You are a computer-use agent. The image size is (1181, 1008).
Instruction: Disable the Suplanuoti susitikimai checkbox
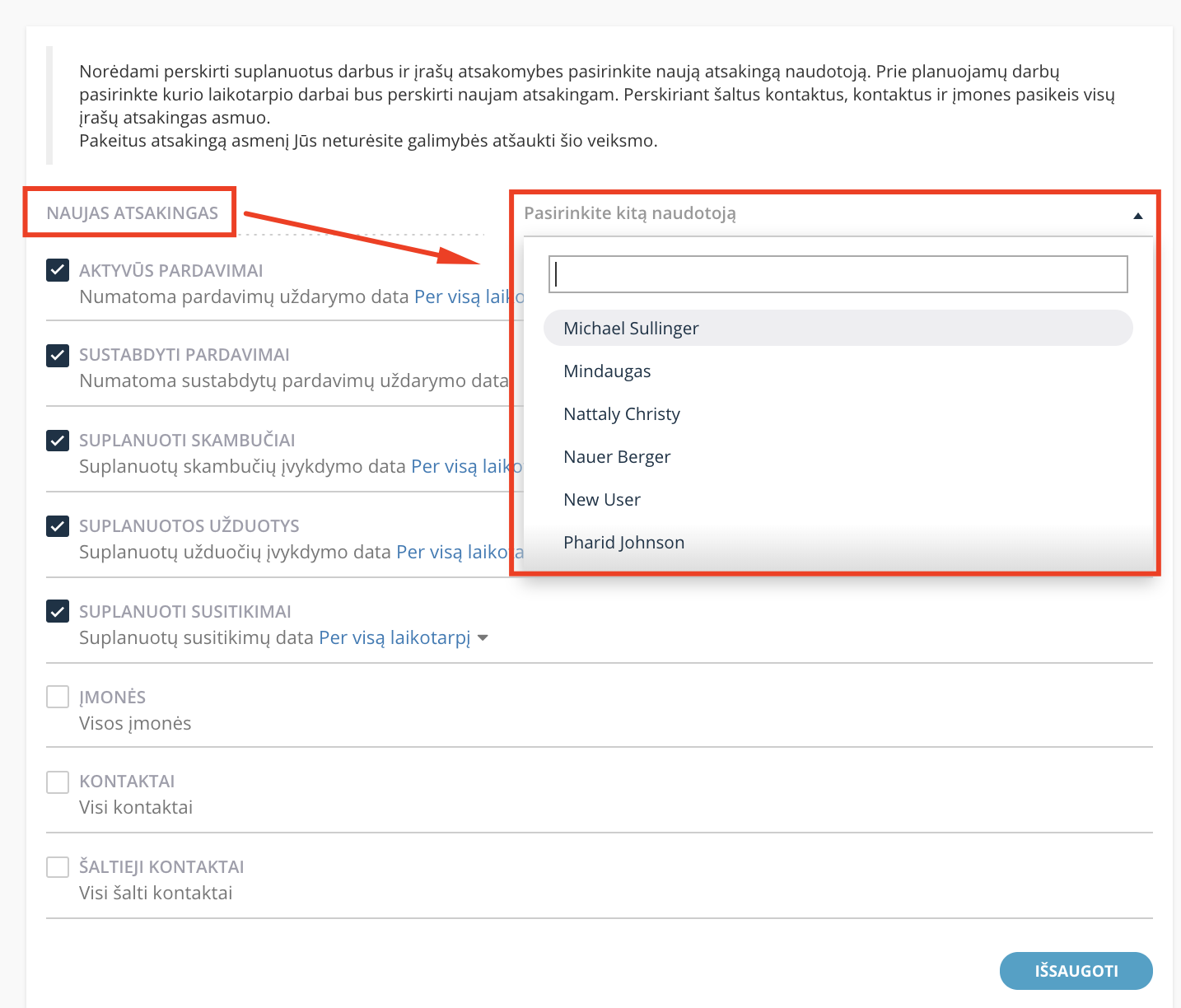tap(58, 612)
